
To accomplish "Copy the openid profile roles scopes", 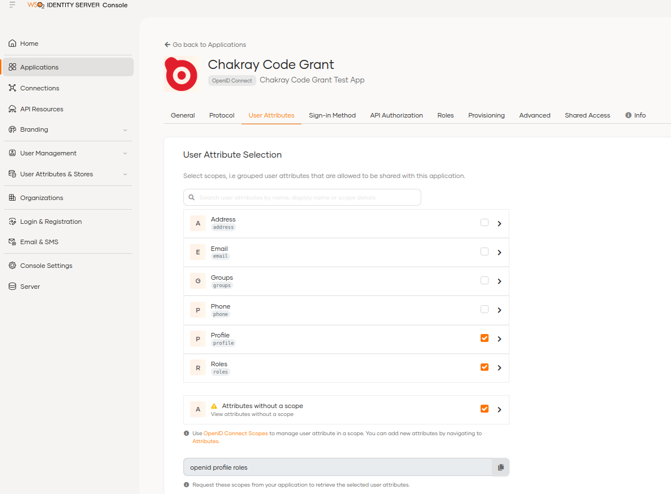I will pyautogui.click(x=500, y=467).
